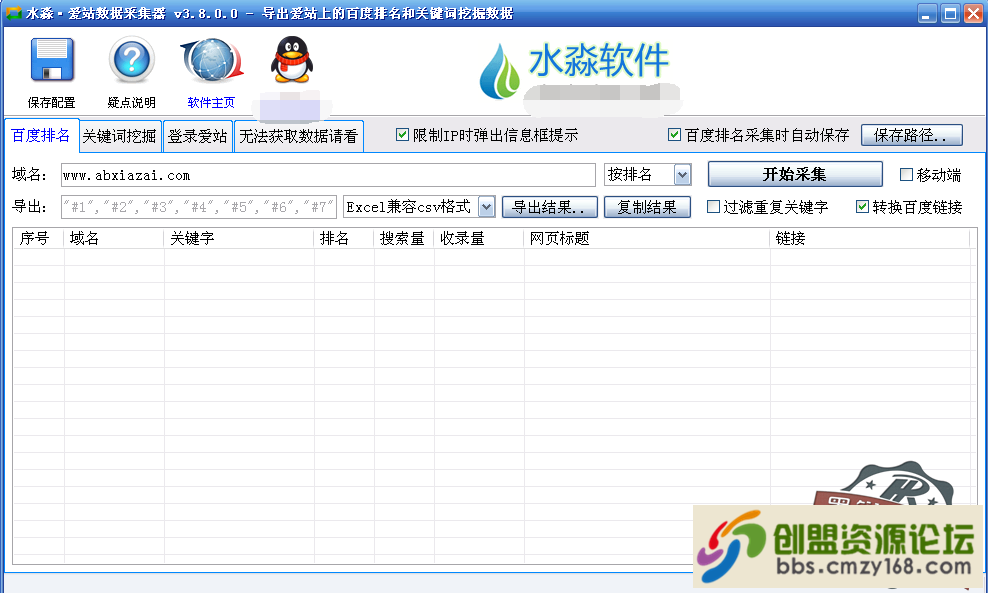Toggle 限制IP时弹出信息框提示 checkbox
Image resolution: width=988 pixels, height=593 pixels.
point(402,134)
